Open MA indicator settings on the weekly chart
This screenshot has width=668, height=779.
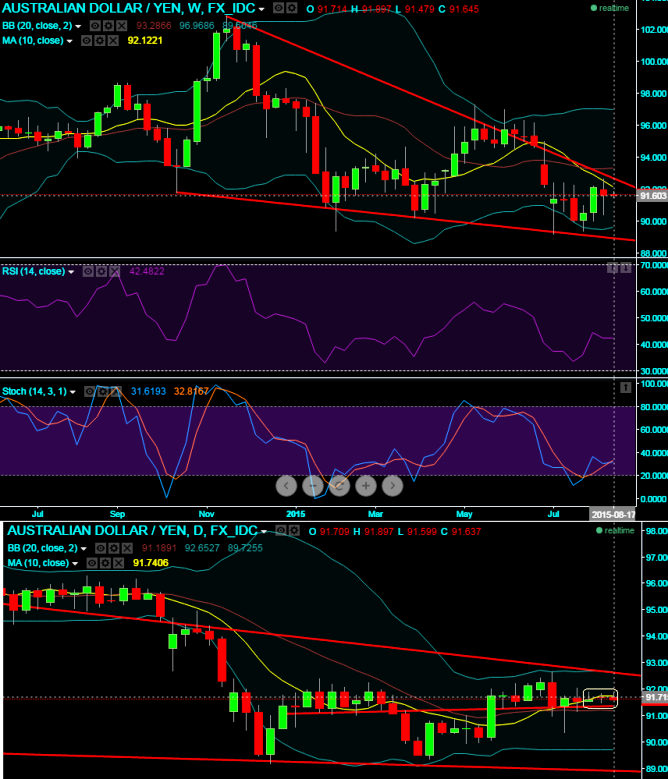pyautogui.click(x=100, y=41)
